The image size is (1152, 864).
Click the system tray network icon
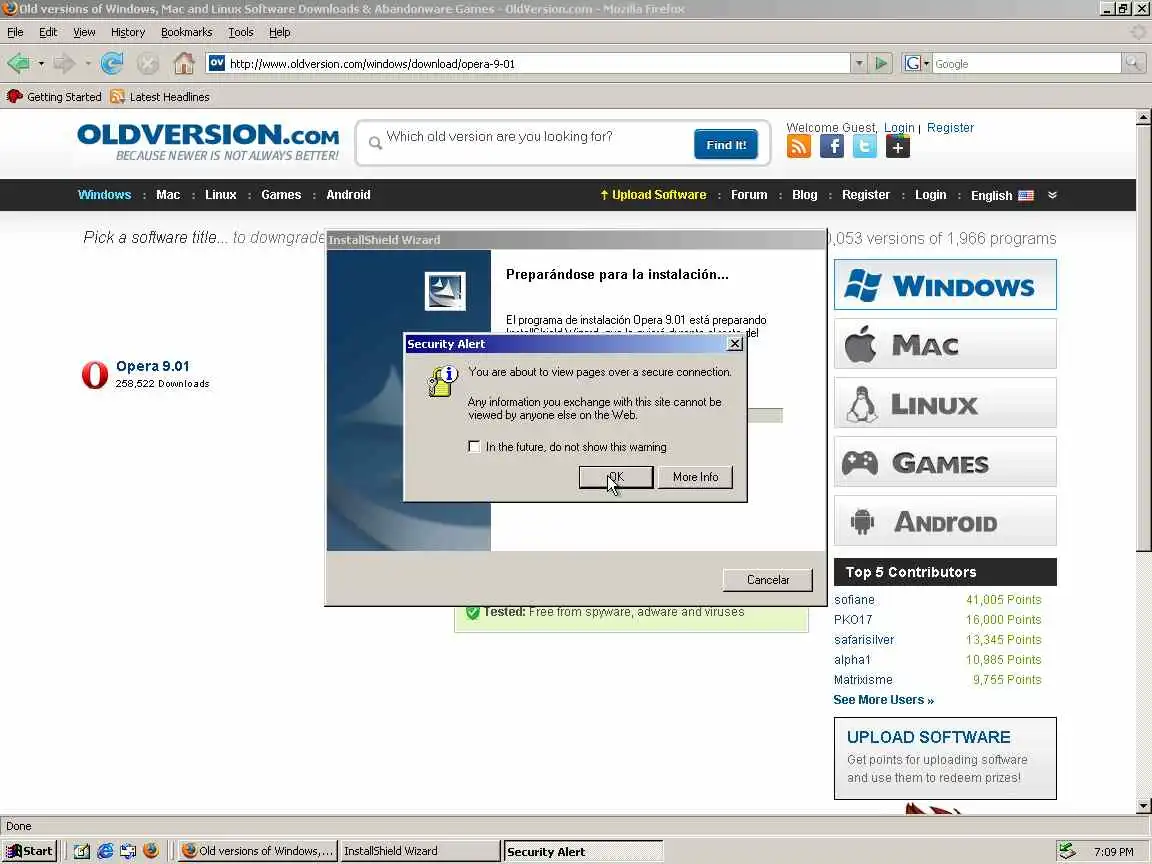coord(1067,851)
